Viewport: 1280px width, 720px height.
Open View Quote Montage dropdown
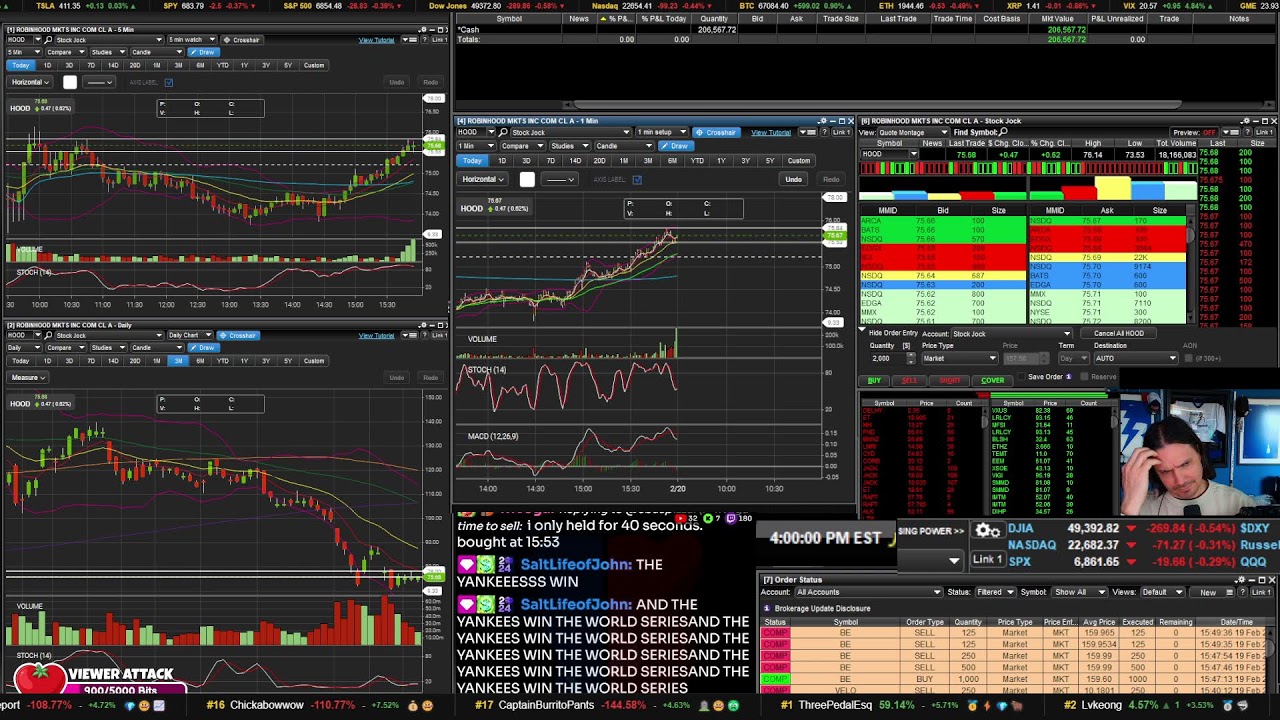coord(913,132)
